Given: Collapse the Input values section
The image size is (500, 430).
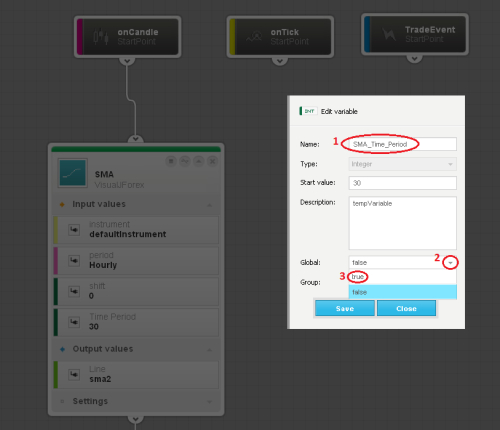Looking at the screenshot, I should 209,205.
